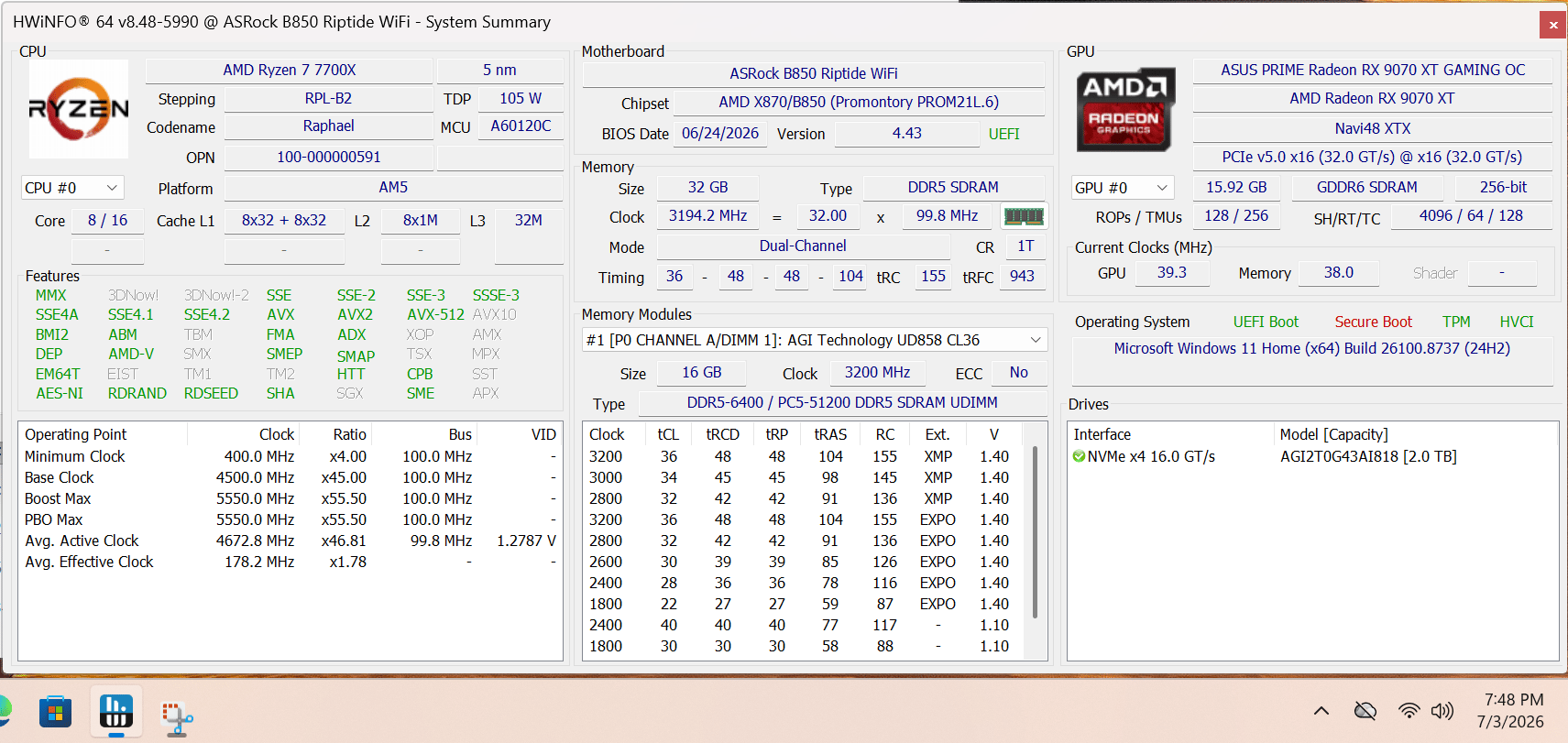Click the volume speaker tray icon
1568x743 pixels.
click(1442, 711)
